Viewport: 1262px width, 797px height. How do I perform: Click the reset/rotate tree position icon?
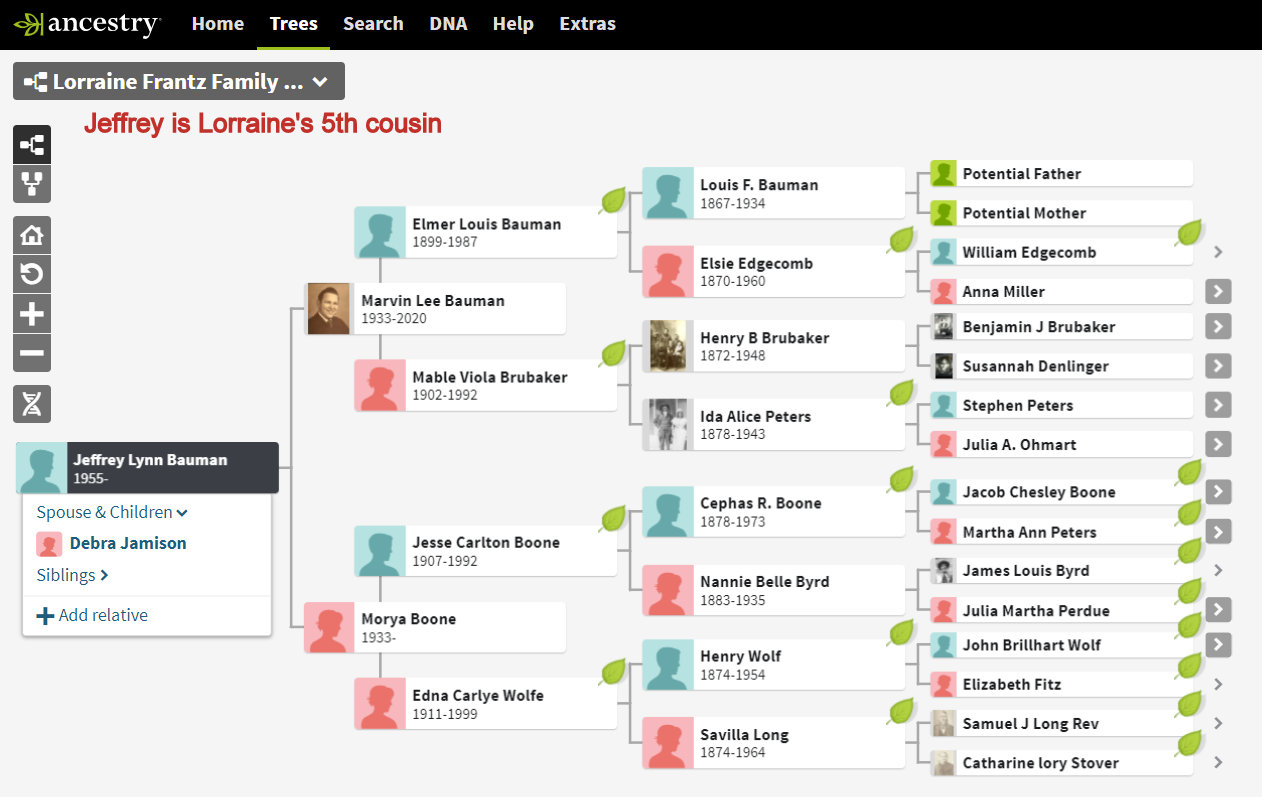click(x=32, y=274)
